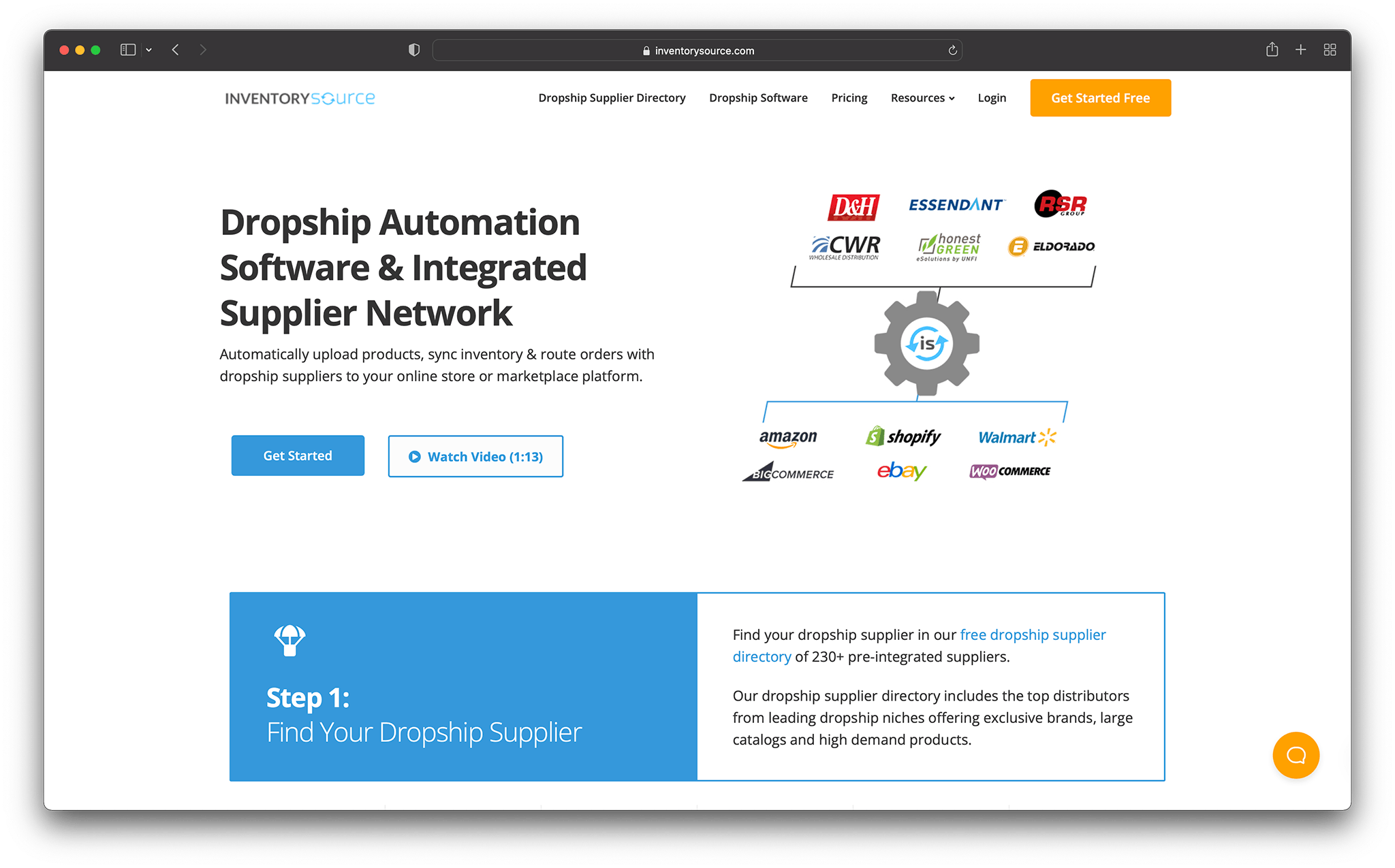Click the BigCommerce platform logo
The height and width of the screenshot is (868, 1395).
[789, 473]
